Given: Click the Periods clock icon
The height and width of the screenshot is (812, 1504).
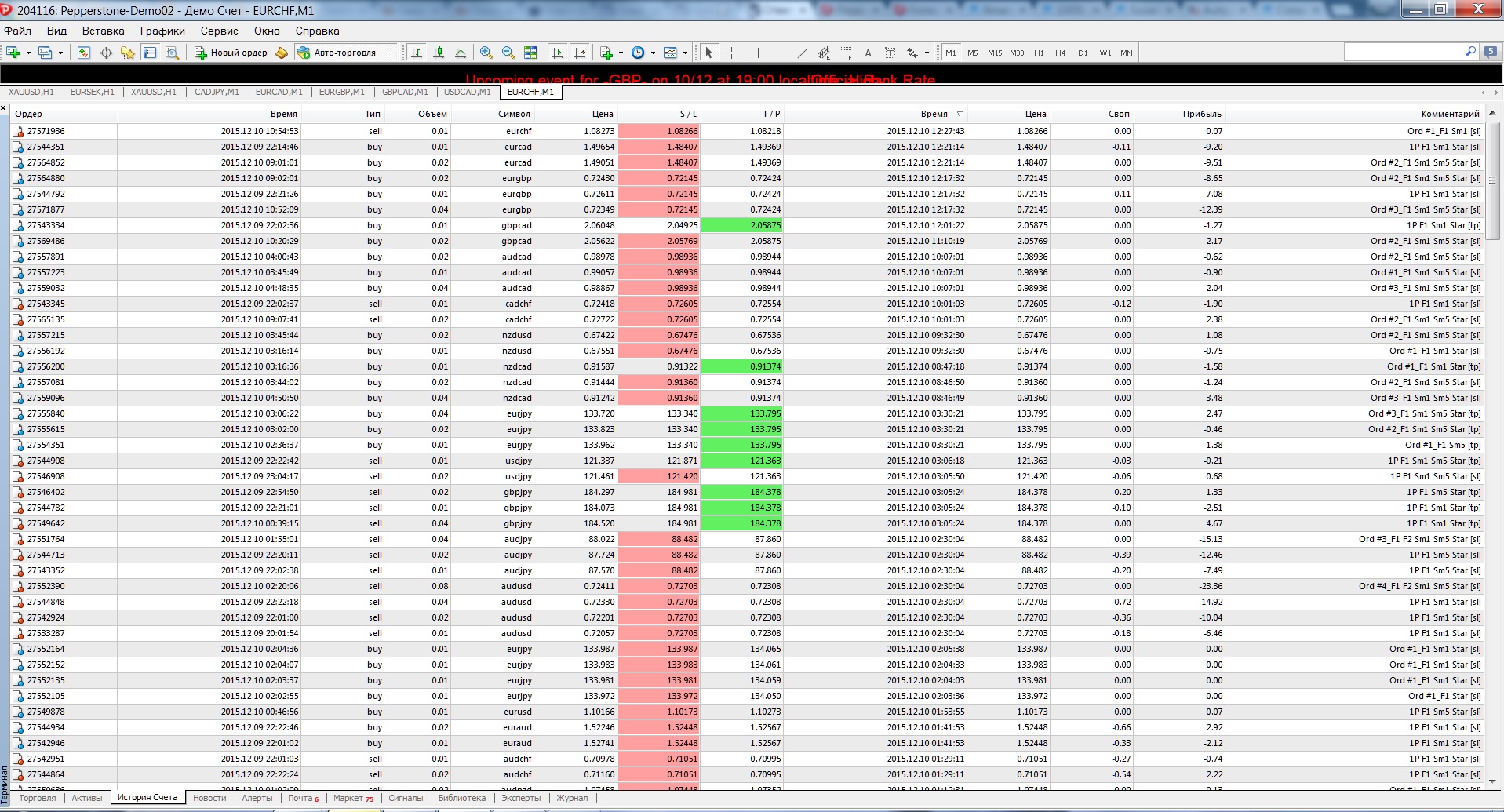Looking at the screenshot, I should tap(638, 53).
